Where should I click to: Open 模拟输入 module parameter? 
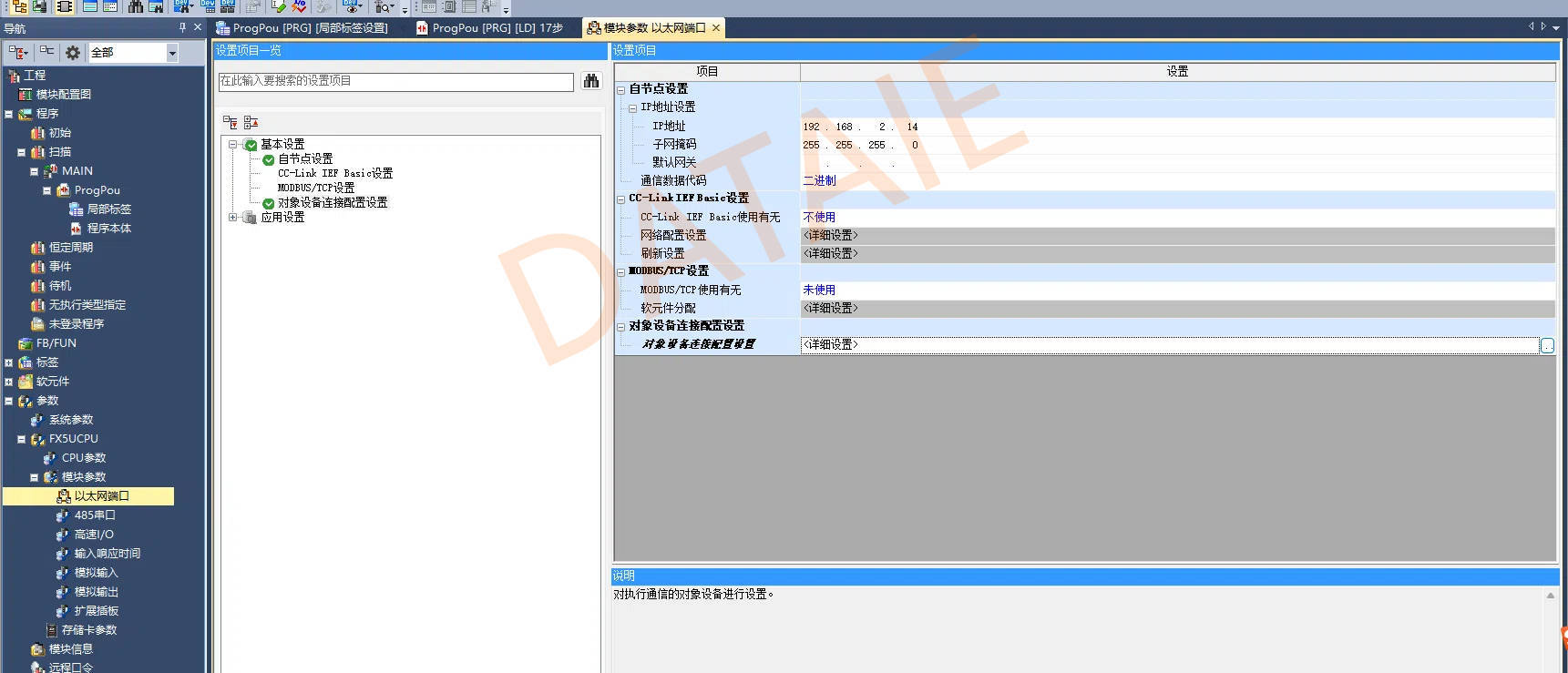click(96, 573)
